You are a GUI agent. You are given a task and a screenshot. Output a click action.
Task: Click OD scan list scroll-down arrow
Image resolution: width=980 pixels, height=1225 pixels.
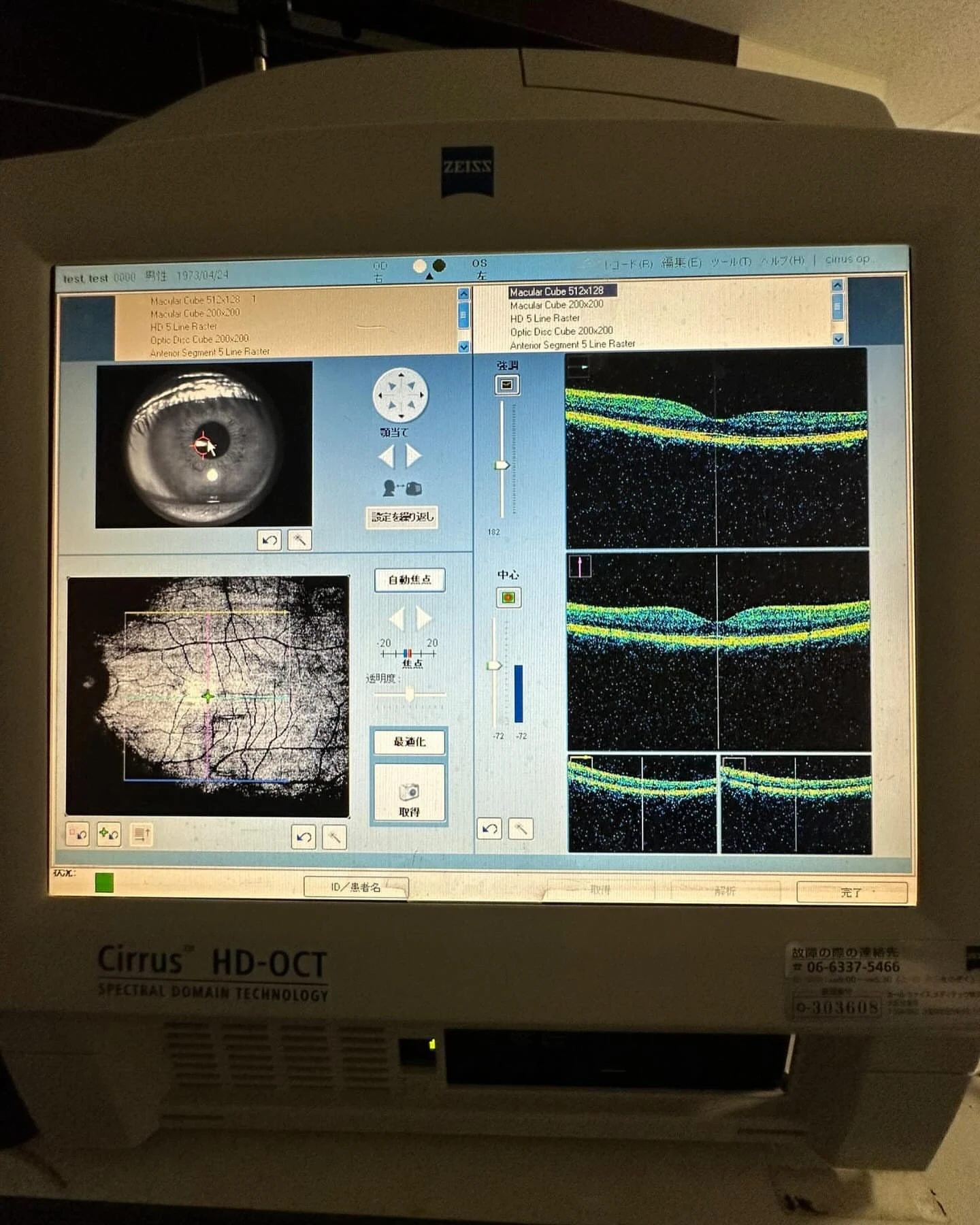464,346
